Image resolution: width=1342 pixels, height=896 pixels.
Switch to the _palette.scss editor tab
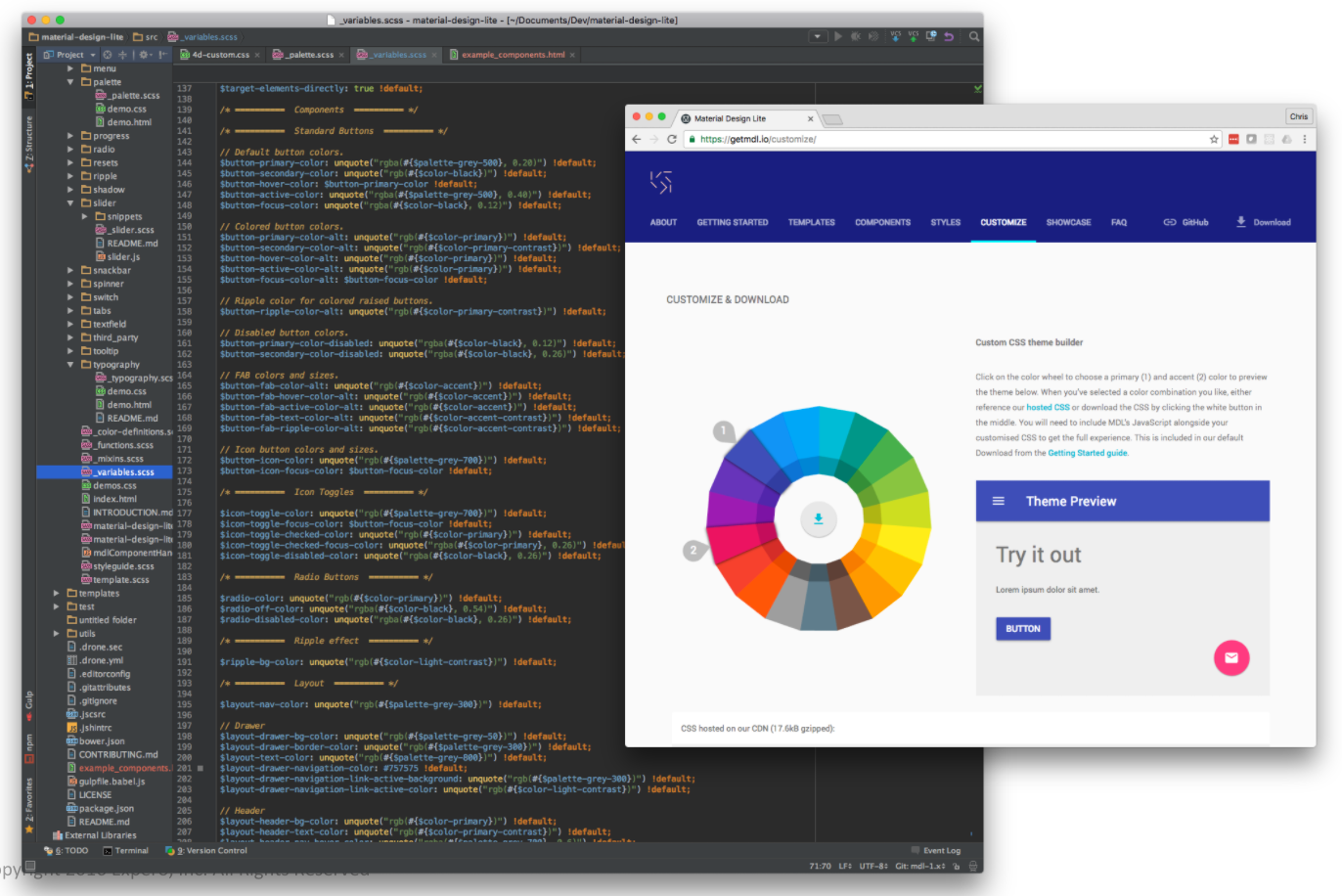tap(309, 55)
